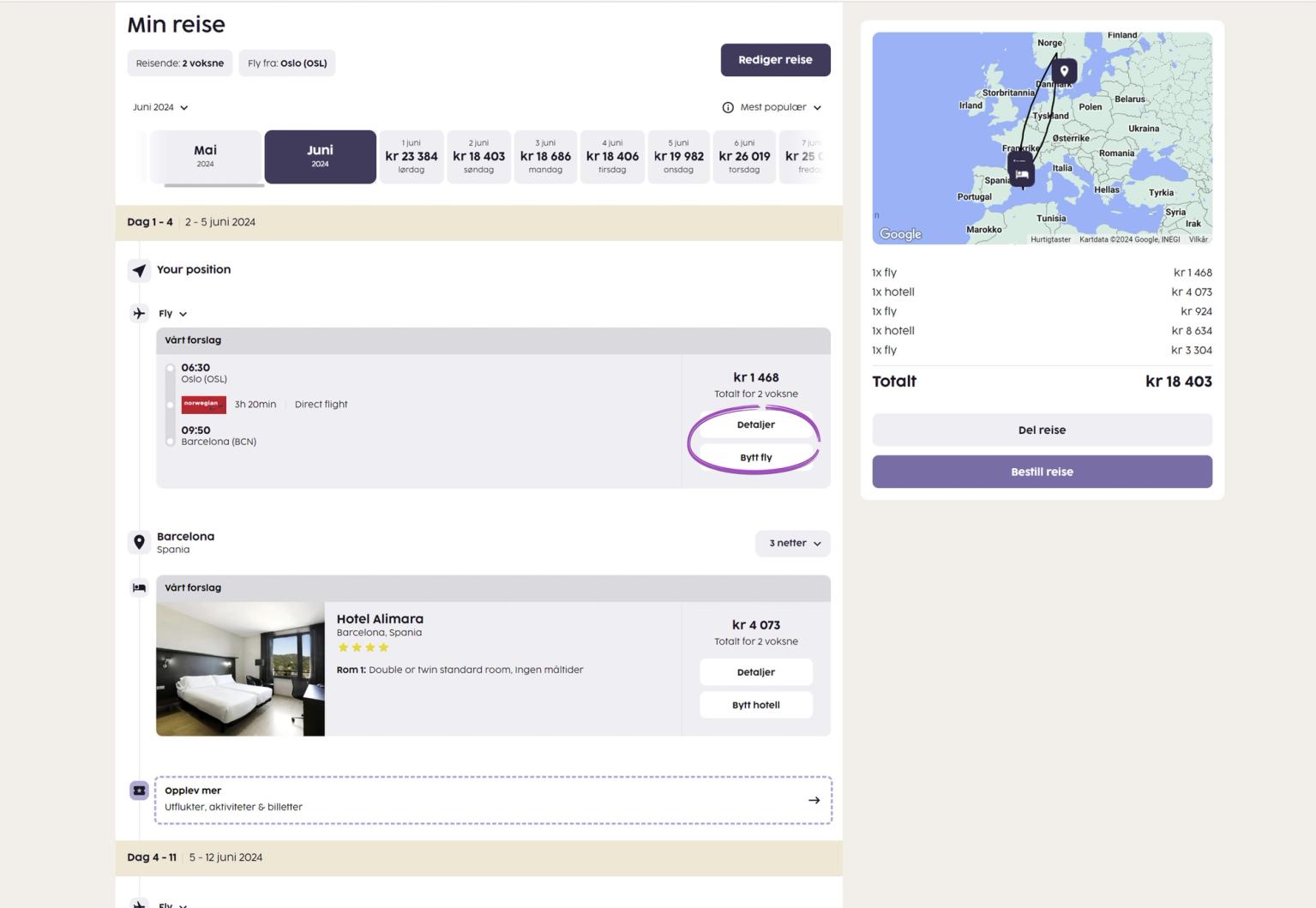Click the Dag 1 - 4 section header

(478, 222)
